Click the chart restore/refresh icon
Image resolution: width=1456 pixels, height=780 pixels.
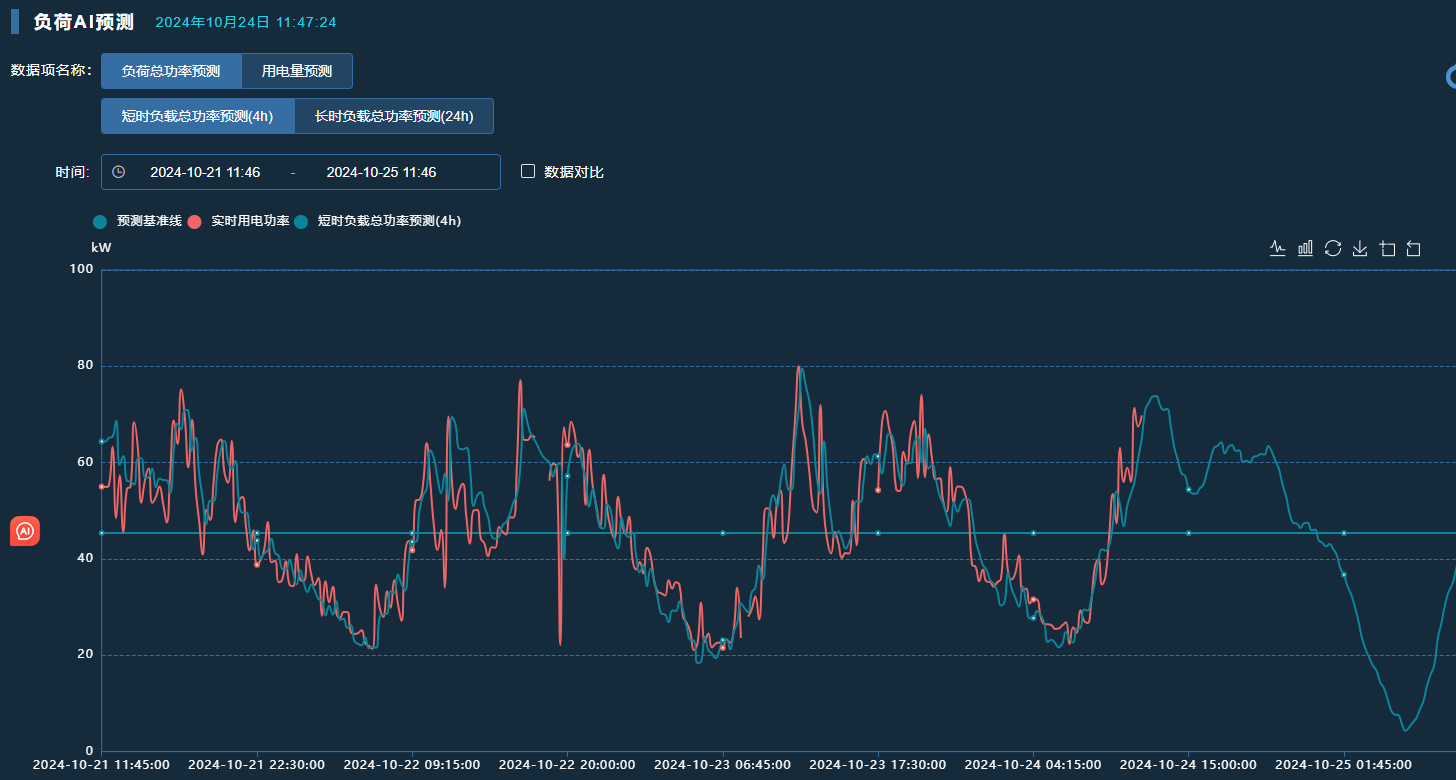point(1332,248)
